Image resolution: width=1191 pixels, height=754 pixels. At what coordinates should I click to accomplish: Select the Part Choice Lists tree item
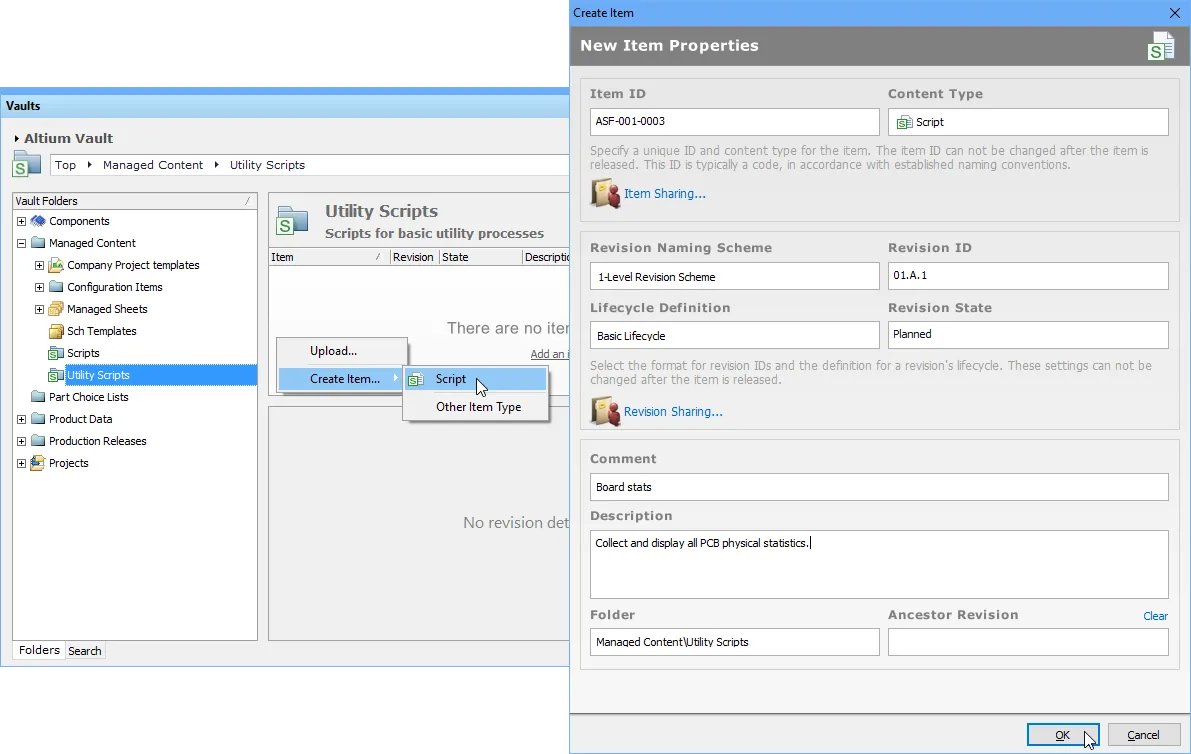click(89, 397)
